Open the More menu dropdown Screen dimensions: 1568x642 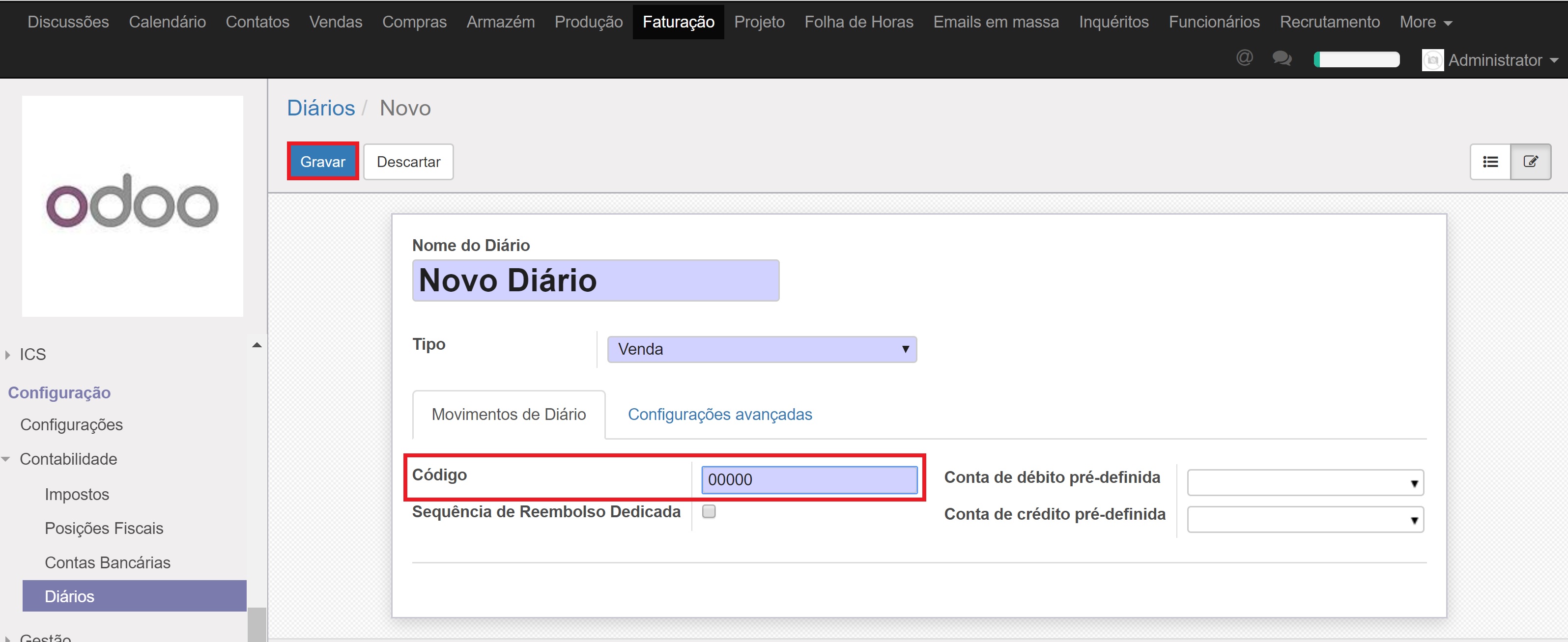click(x=1425, y=22)
